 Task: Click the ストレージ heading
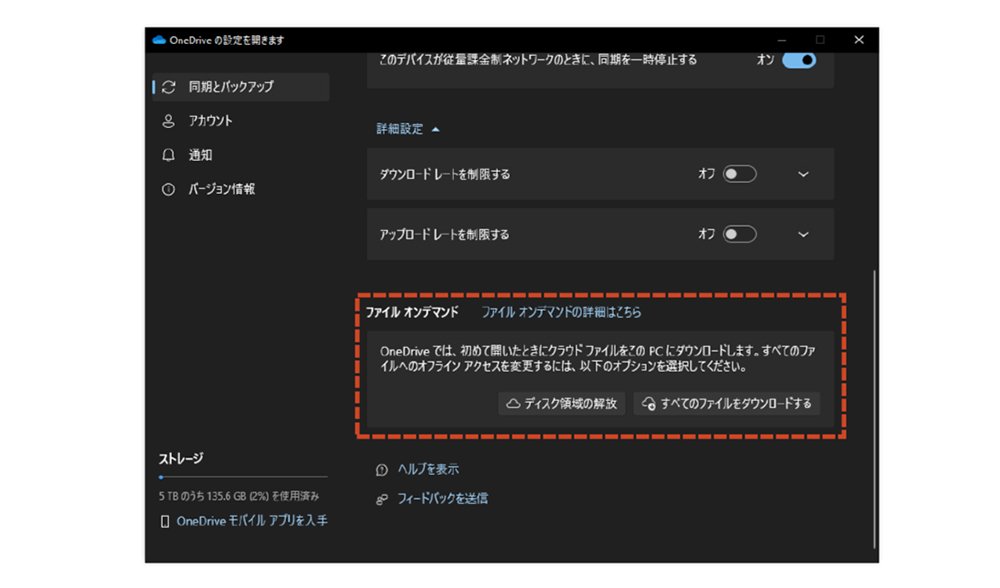[x=181, y=459]
